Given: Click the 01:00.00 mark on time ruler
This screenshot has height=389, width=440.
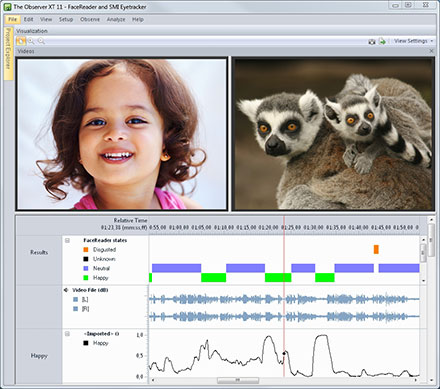Looking at the screenshot, I should [x=179, y=227].
